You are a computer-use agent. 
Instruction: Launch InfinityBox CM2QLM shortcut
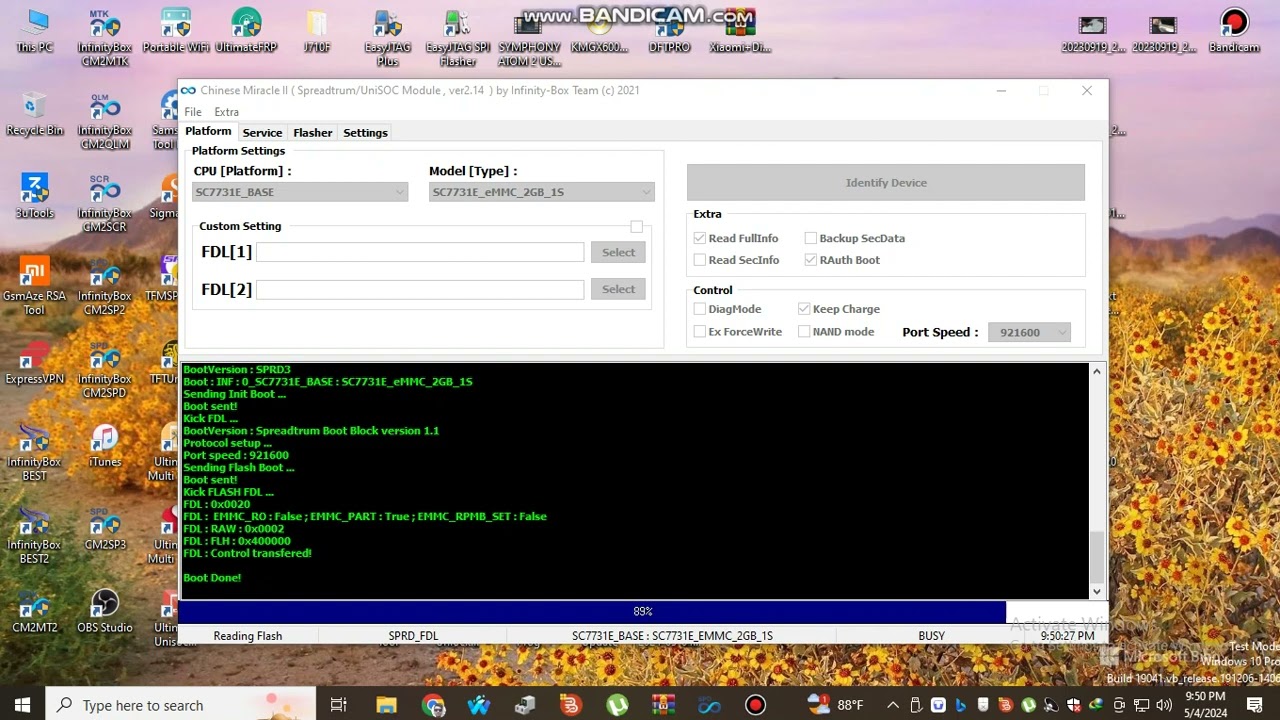(x=104, y=121)
